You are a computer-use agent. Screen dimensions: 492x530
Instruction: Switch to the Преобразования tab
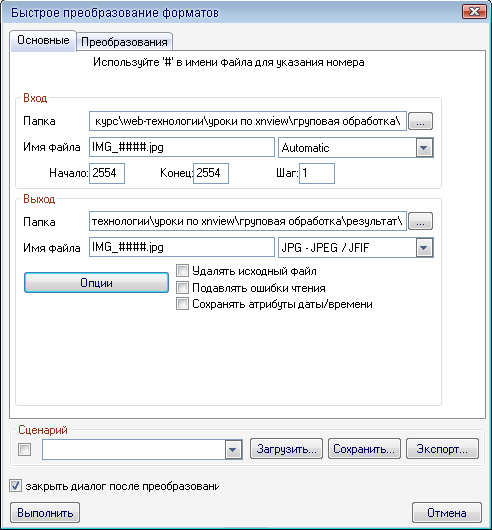pos(124,42)
